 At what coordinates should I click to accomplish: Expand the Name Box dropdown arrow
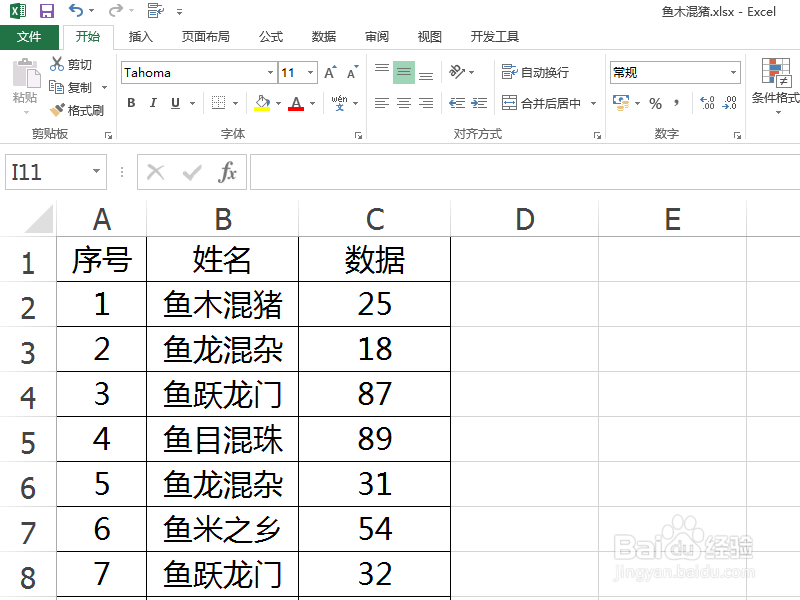click(x=96, y=171)
